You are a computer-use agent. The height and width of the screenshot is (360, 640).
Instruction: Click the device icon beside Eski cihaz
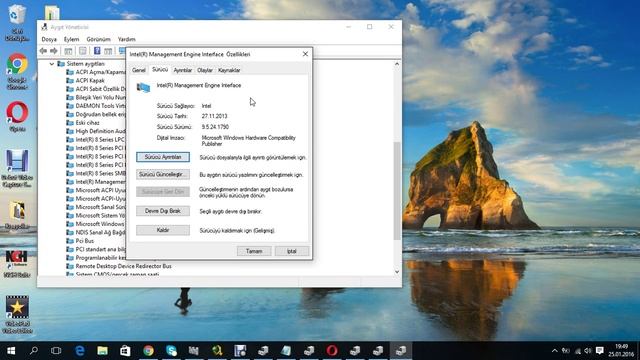click(x=70, y=122)
